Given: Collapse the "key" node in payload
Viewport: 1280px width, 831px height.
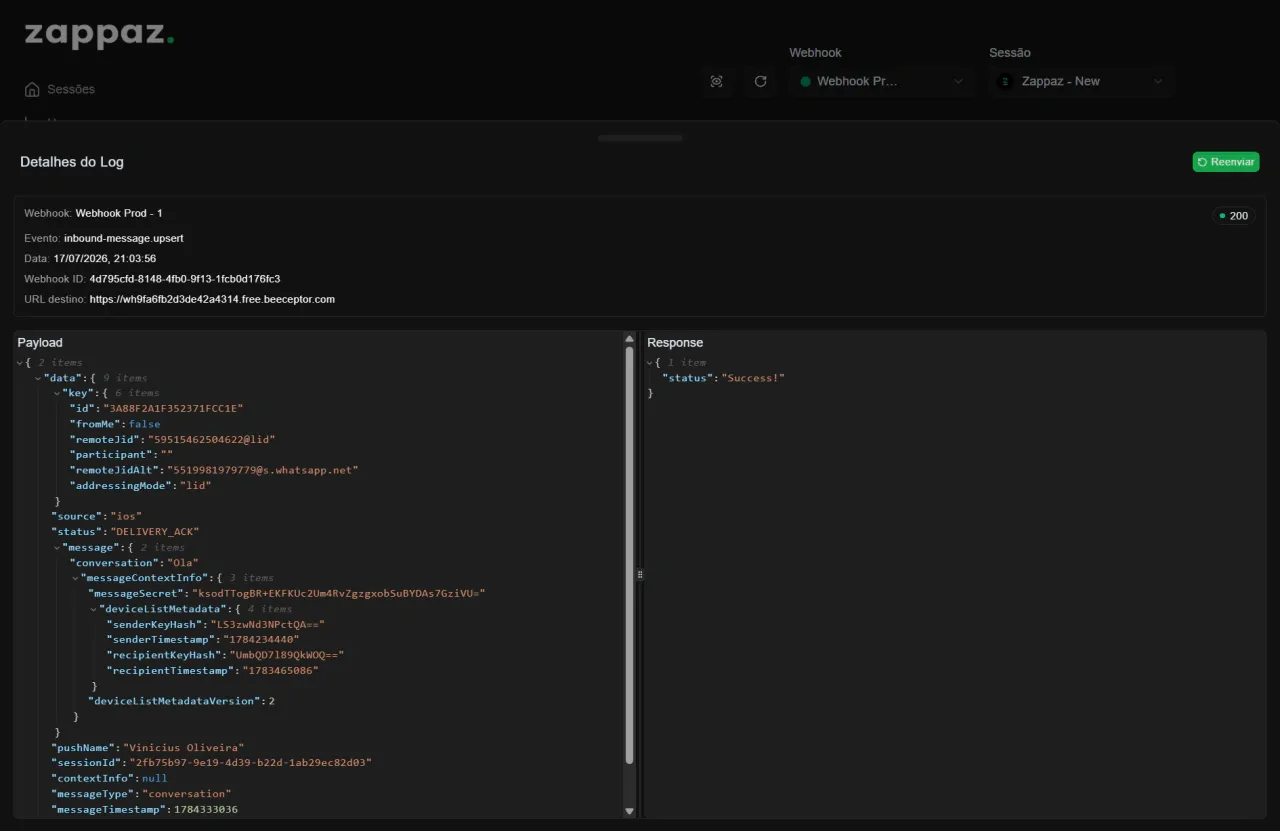Looking at the screenshot, I should pyautogui.click(x=56, y=393).
